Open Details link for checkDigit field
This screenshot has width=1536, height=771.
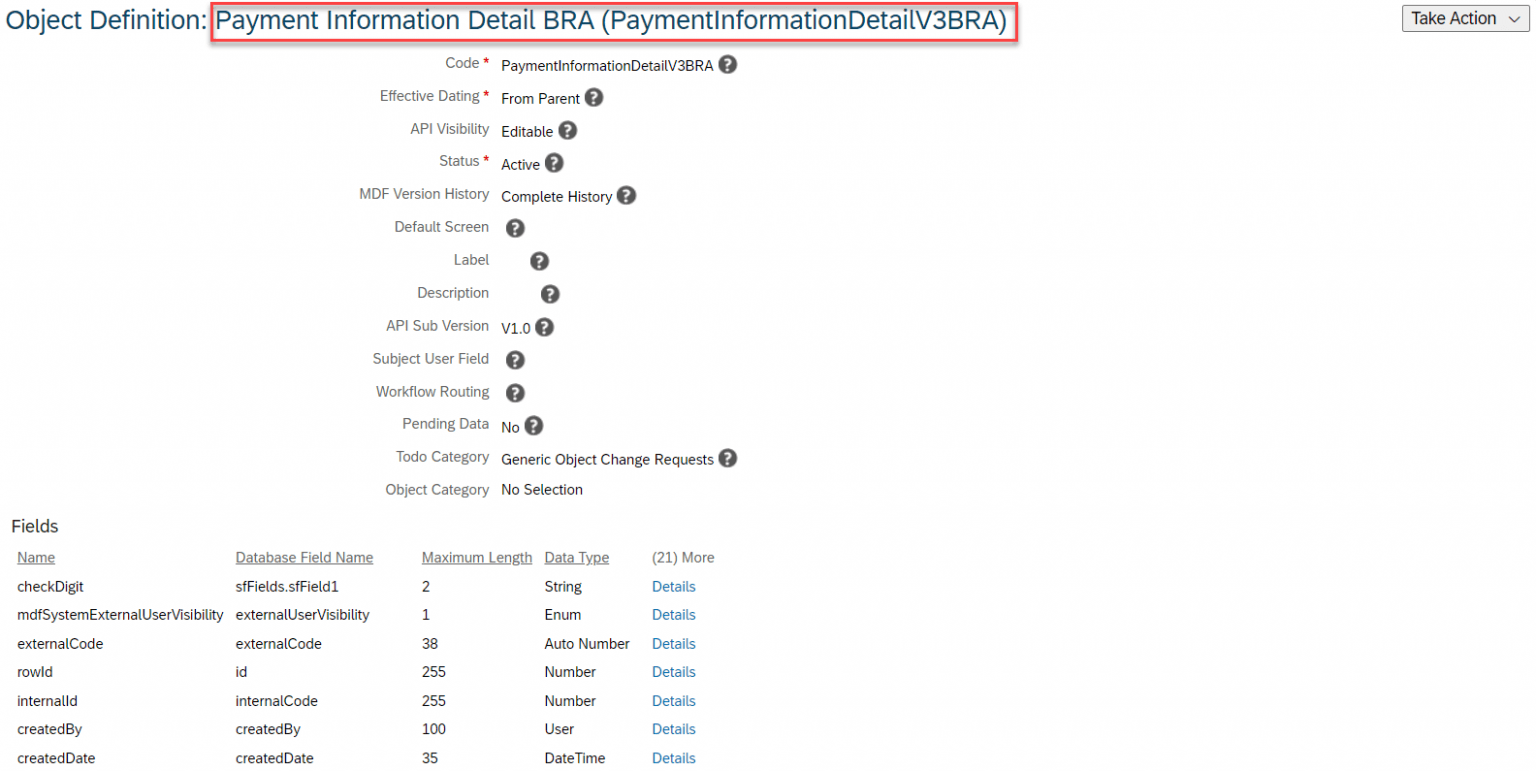click(x=673, y=587)
